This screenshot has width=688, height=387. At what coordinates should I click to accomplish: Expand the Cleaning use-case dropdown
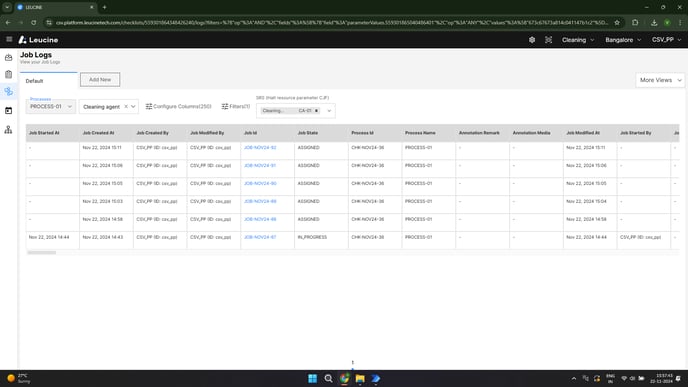(x=578, y=40)
